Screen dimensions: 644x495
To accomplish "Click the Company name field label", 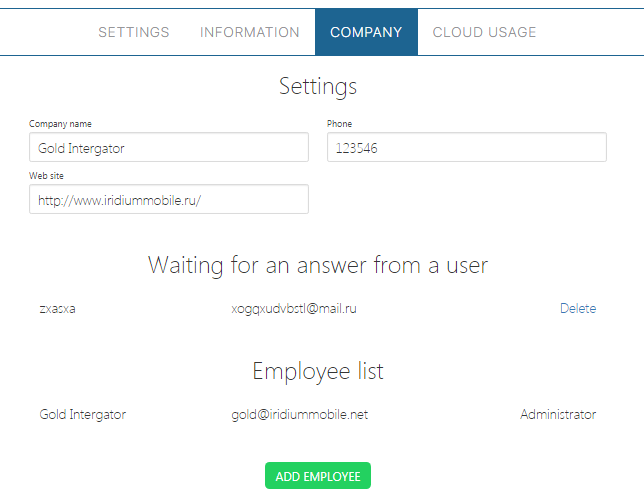I will click(x=60, y=124).
